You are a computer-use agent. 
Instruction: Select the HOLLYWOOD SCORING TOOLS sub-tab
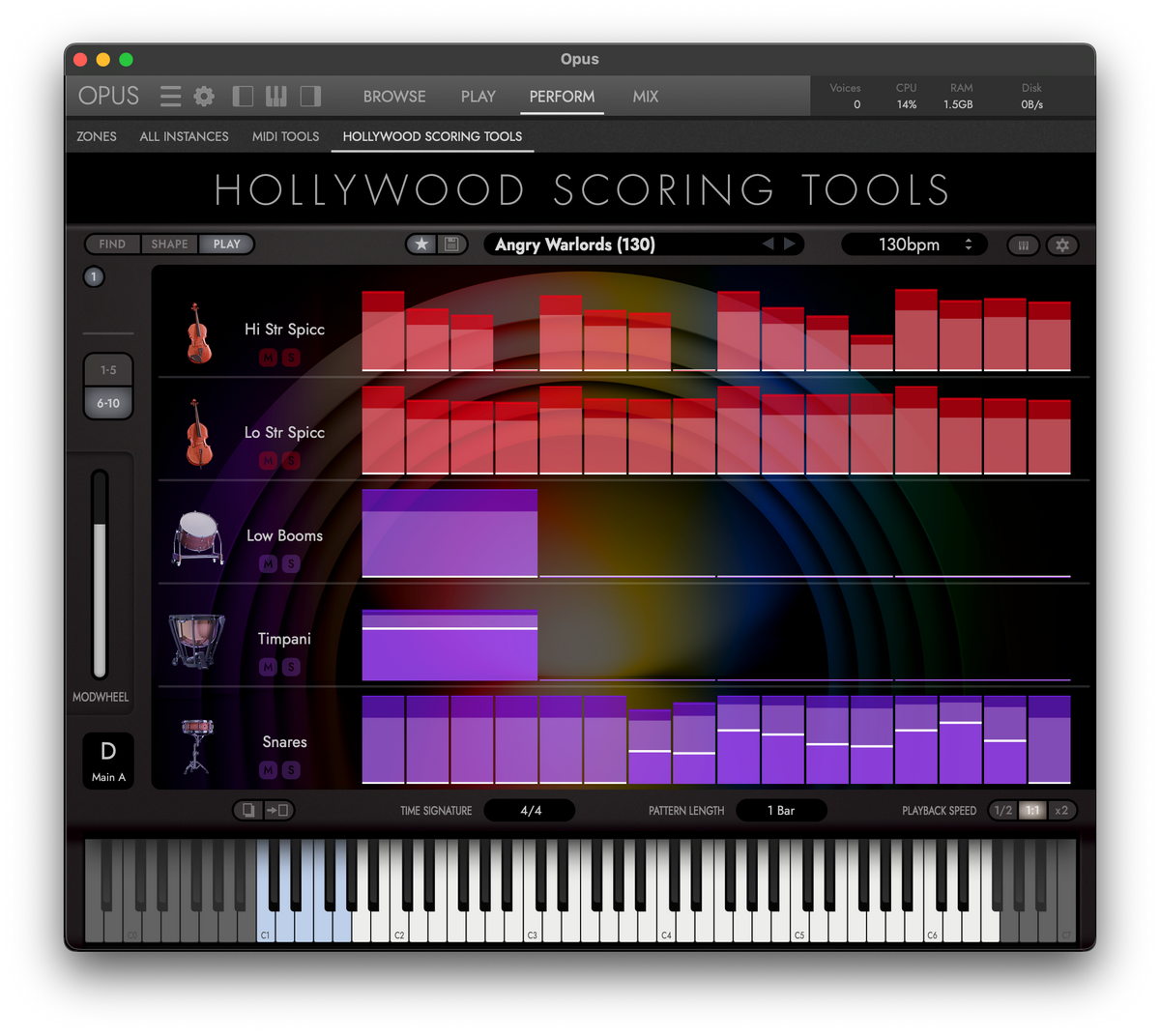[432, 136]
